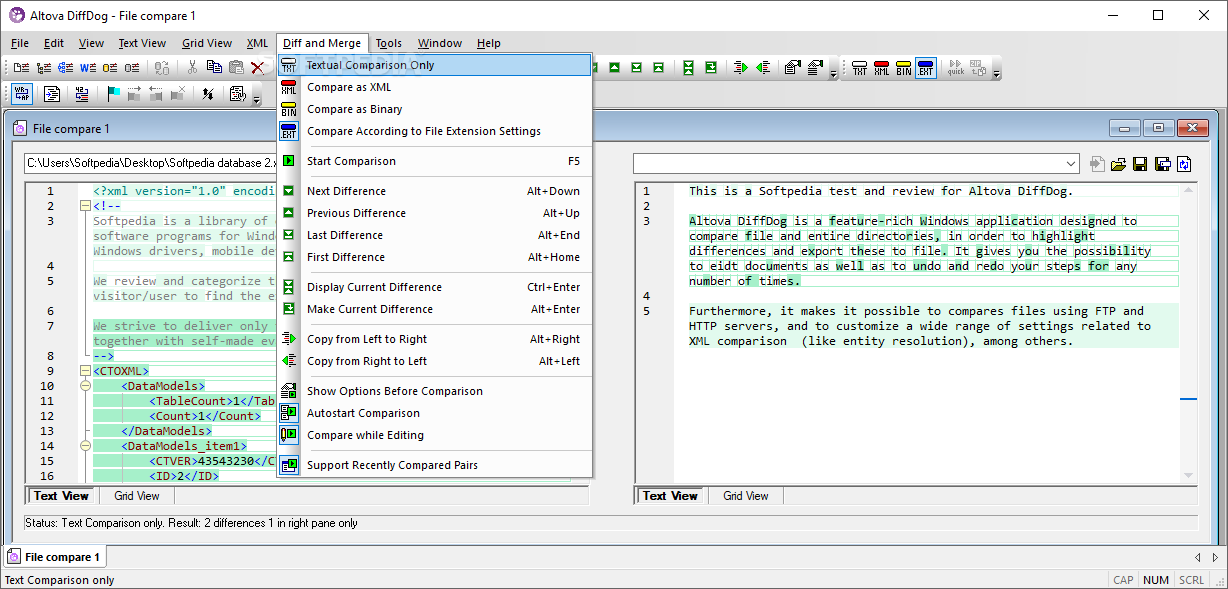This screenshot has width=1228, height=589.
Task: Open the right pane file path dropdown
Action: (1071, 164)
